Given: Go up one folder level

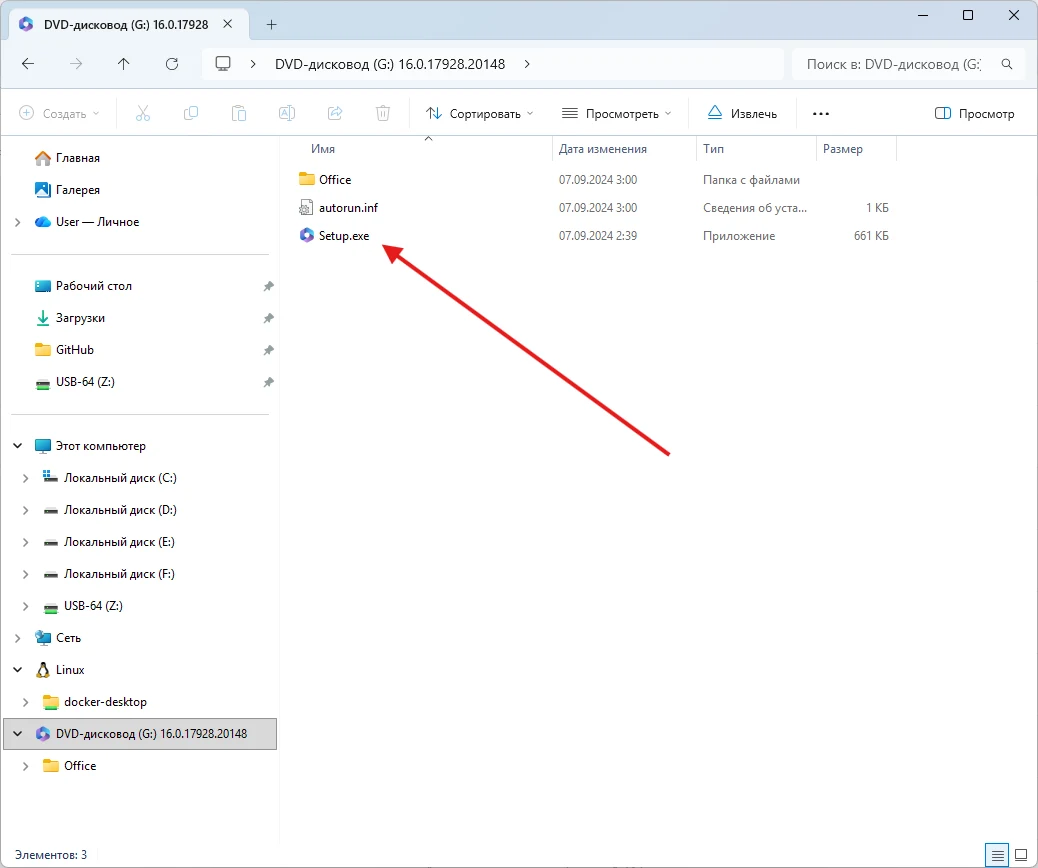Looking at the screenshot, I should pyautogui.click(x=124, y=64).
